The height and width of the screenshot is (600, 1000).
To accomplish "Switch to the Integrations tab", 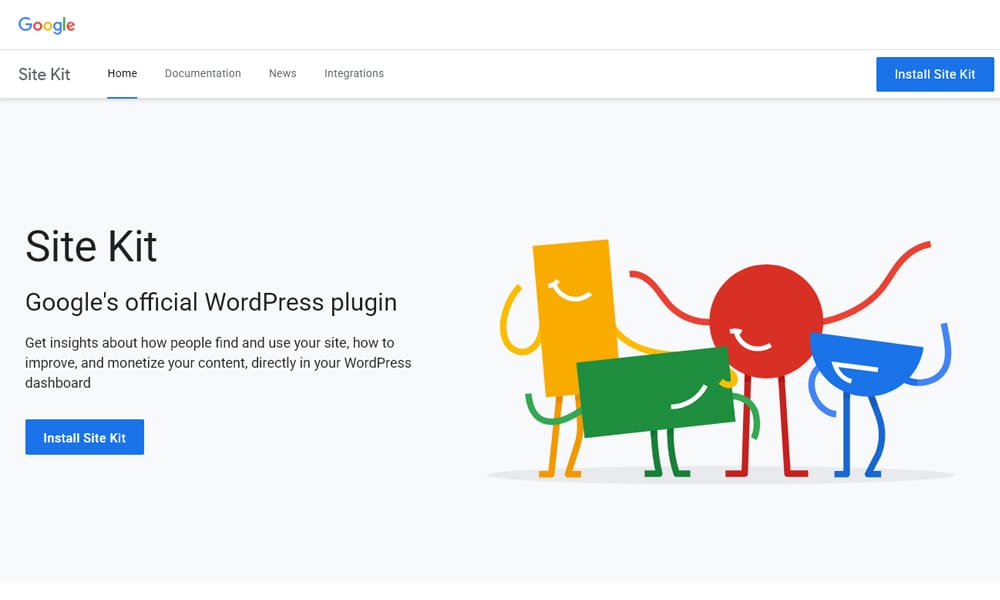I will click(354, 73).
